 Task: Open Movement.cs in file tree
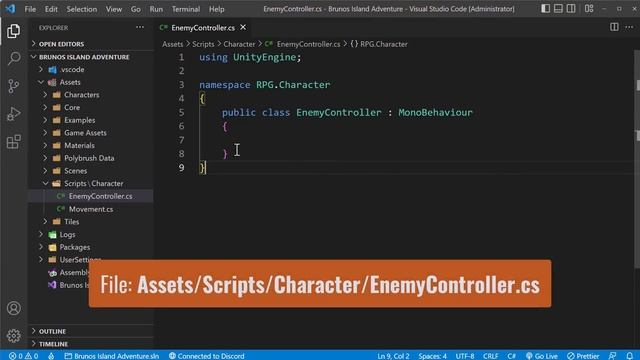(x=91, y=209)
